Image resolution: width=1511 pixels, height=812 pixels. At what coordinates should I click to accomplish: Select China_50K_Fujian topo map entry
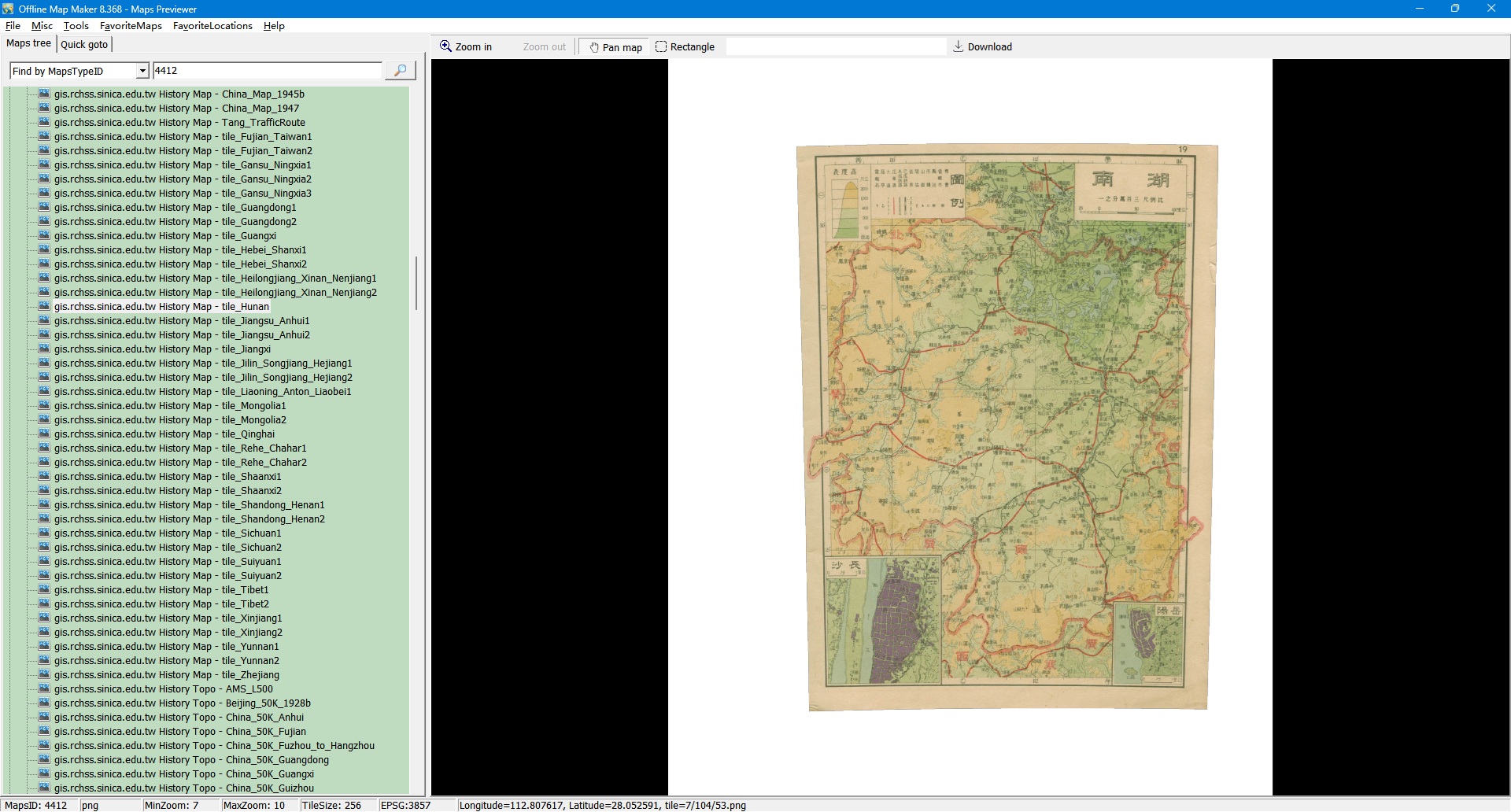[179, 732]
